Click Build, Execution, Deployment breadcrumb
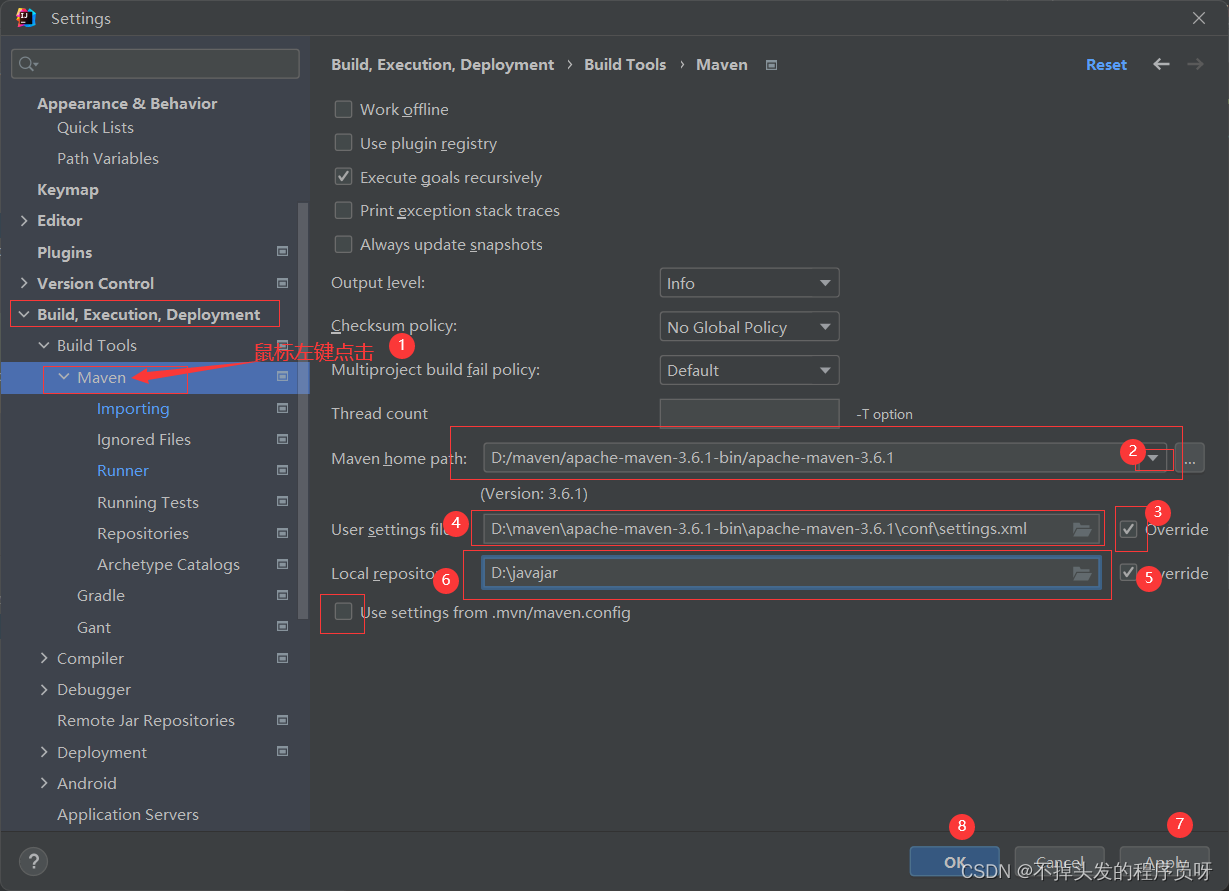Screen dimensions: 1229x891 pyautogui.click(x=442, y=64)
